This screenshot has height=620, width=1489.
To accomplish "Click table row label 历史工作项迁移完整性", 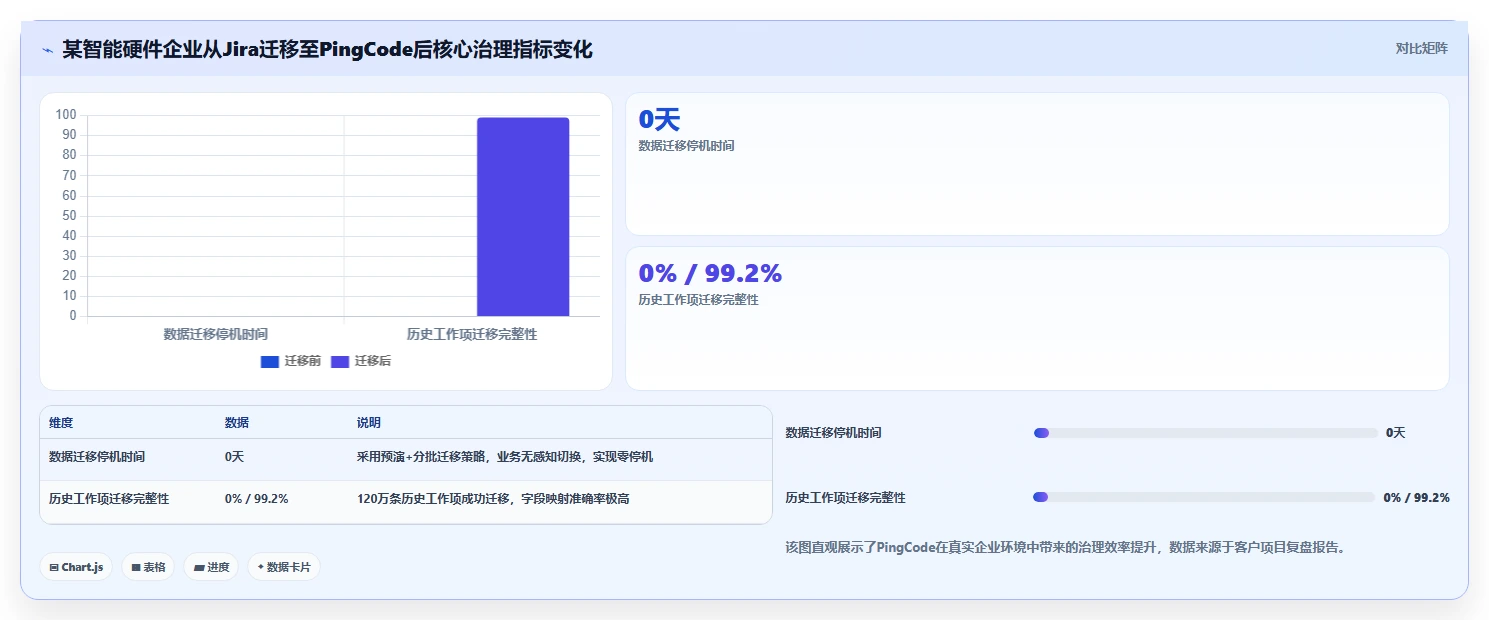I will click(x=109, y=498).
